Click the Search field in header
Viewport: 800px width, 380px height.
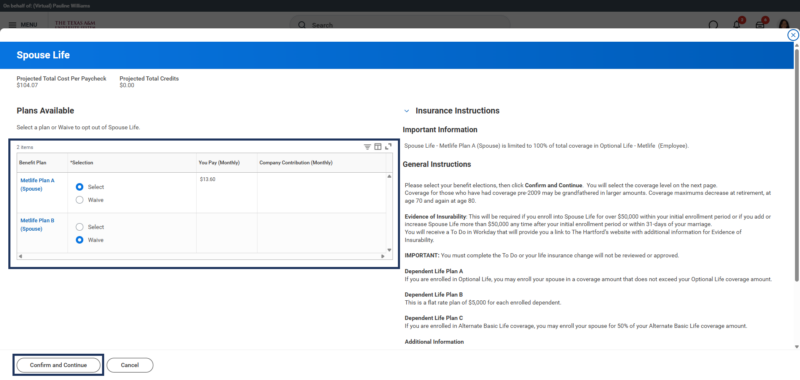click(x=399, y=24)
